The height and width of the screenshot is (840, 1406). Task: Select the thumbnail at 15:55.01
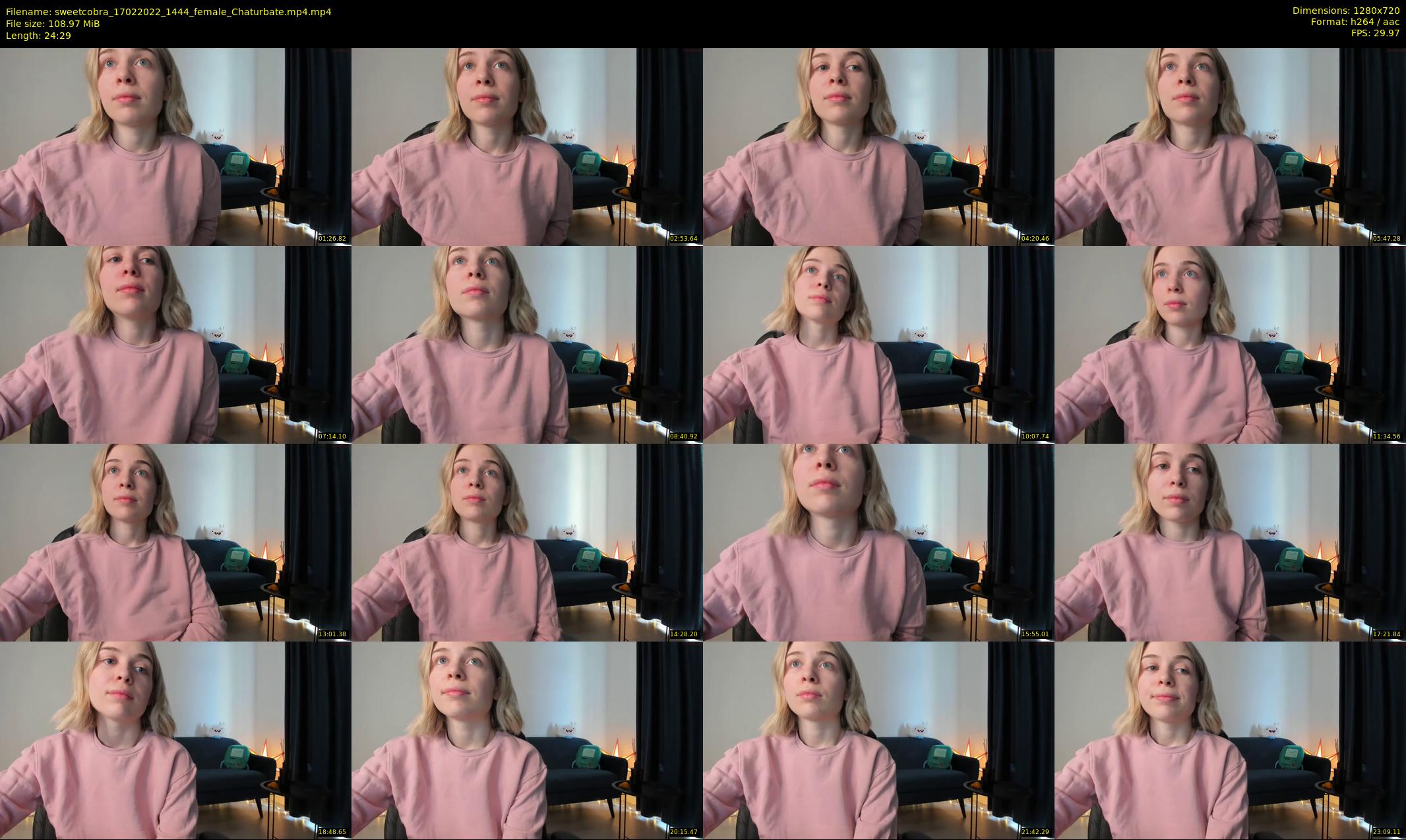878,542
